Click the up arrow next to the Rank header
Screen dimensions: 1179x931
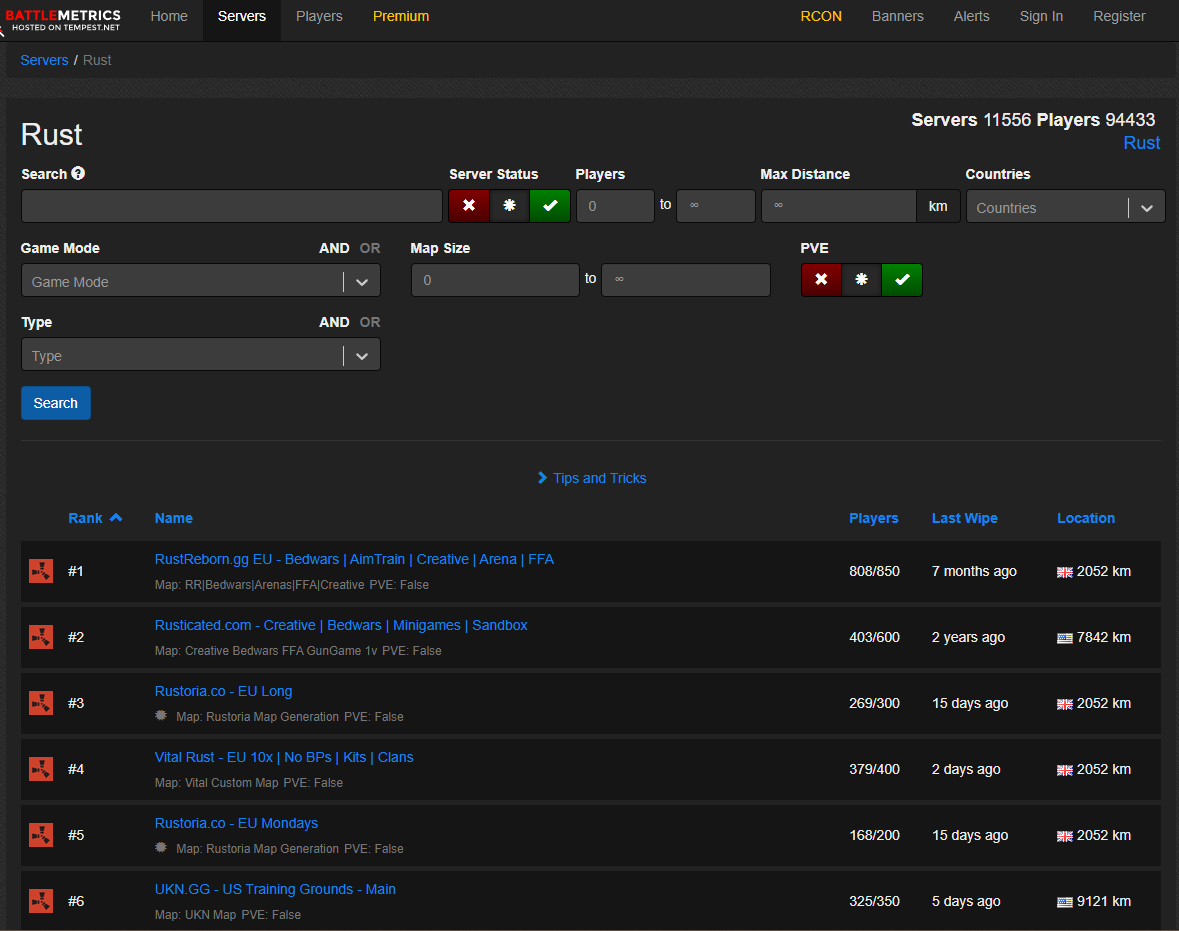coord(116,517)
